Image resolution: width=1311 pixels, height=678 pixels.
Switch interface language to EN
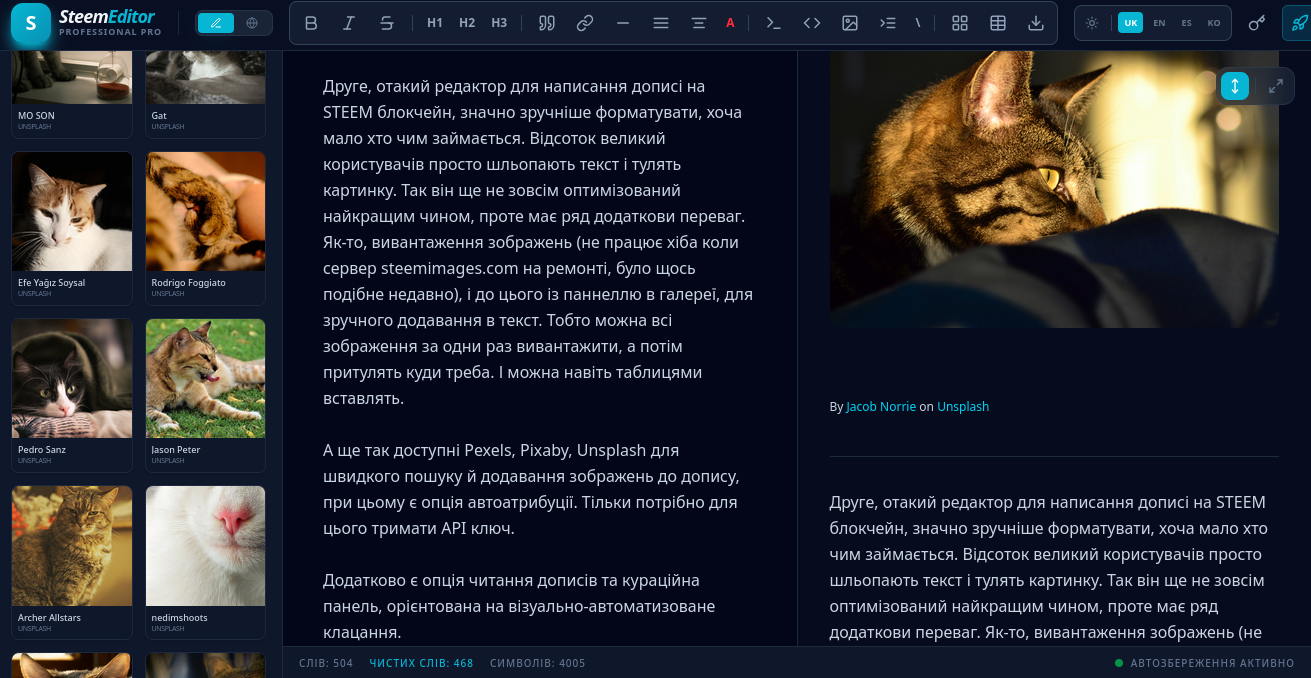tap(1159, 23)
